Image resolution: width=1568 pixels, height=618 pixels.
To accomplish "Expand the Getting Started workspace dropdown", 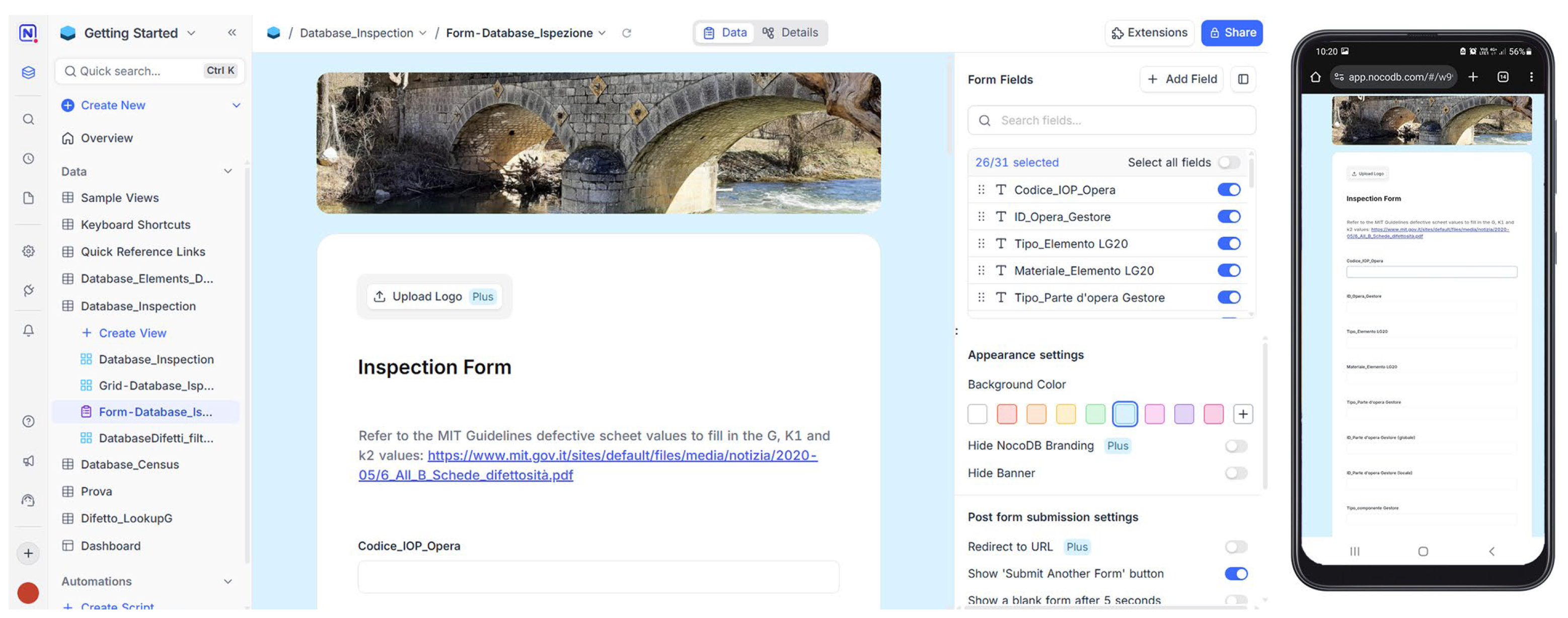I will [192, 33].
